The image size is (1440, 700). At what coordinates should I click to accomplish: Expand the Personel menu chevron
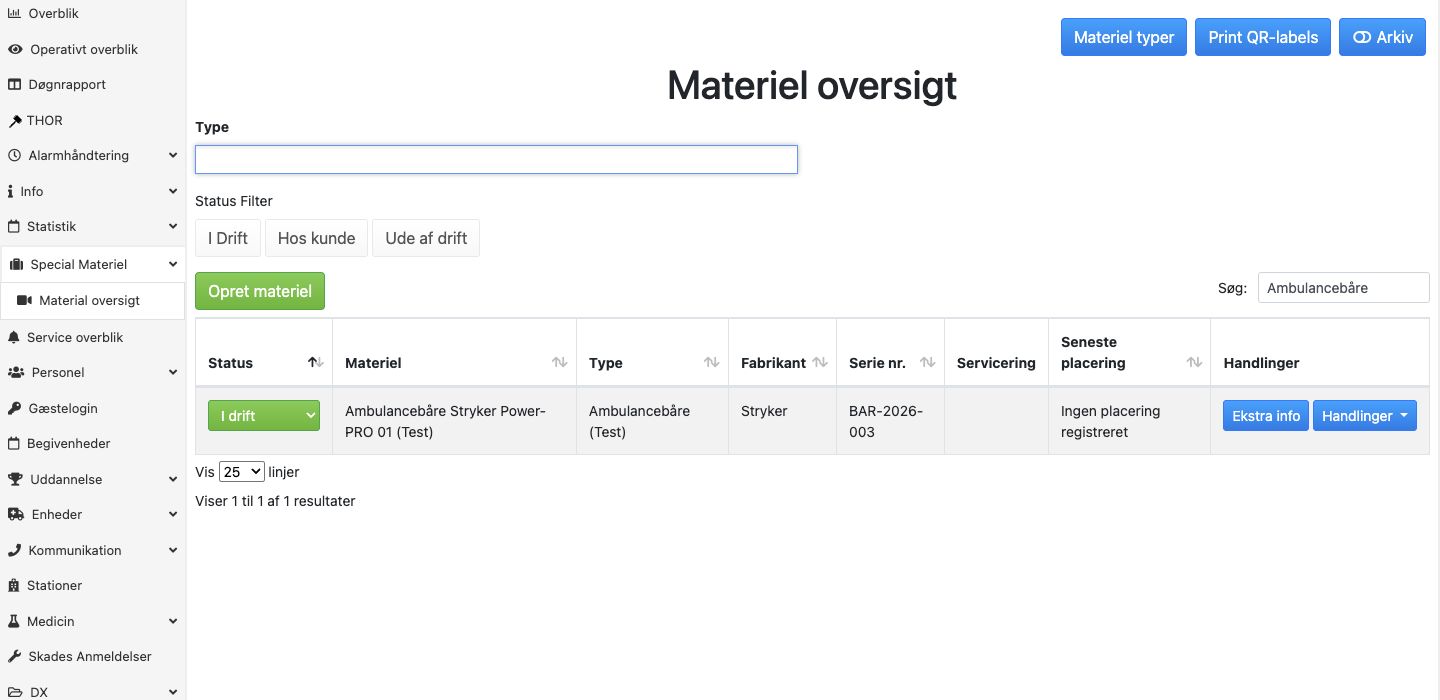pos(173,372)
